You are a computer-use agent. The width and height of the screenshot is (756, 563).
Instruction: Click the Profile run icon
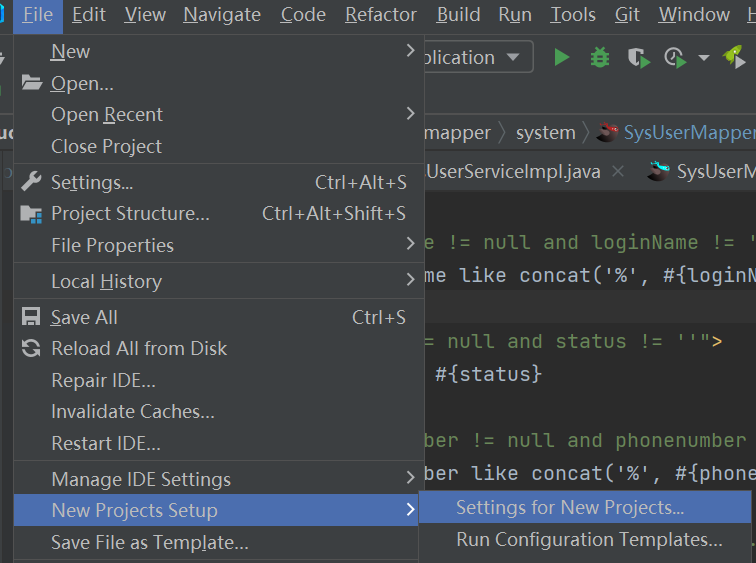coord(675,57)
